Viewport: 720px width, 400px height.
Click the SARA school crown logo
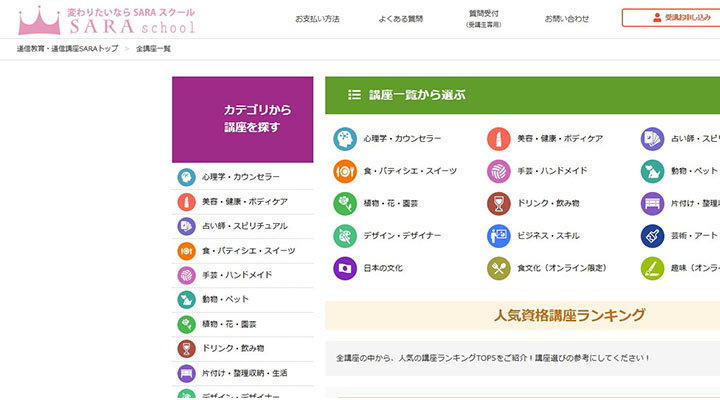[x=39, y=21]
